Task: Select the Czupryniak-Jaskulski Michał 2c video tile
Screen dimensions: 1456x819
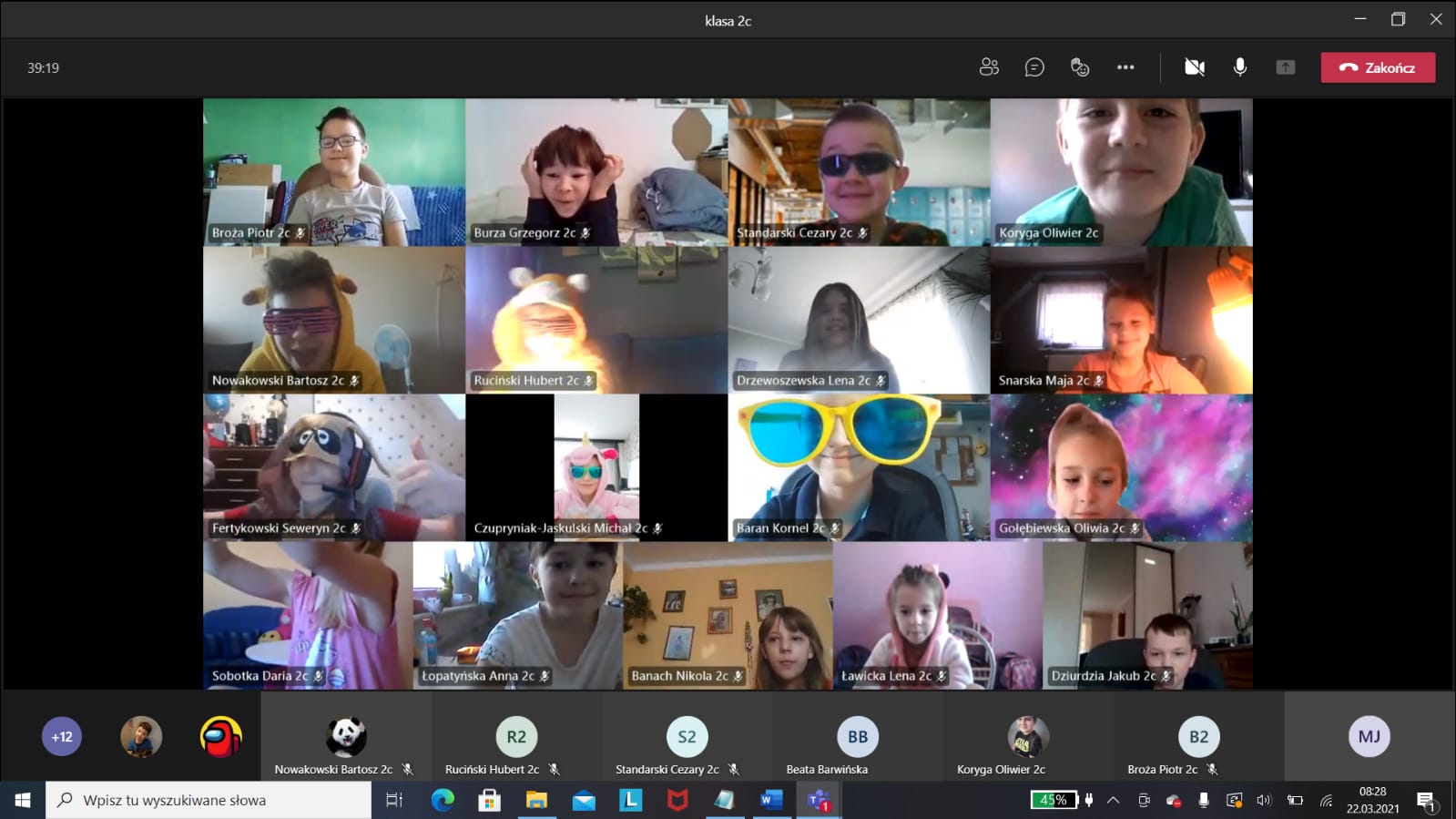Action: [596, 467]
